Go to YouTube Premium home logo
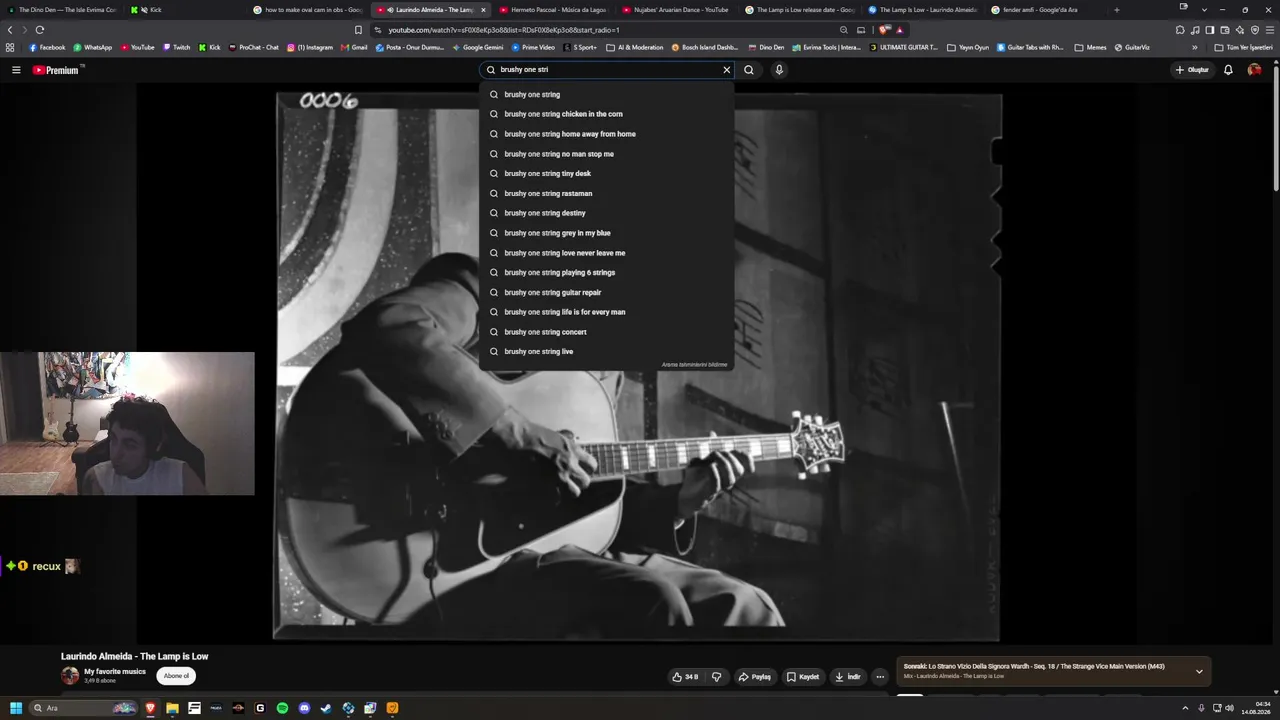 pos(56,70)
